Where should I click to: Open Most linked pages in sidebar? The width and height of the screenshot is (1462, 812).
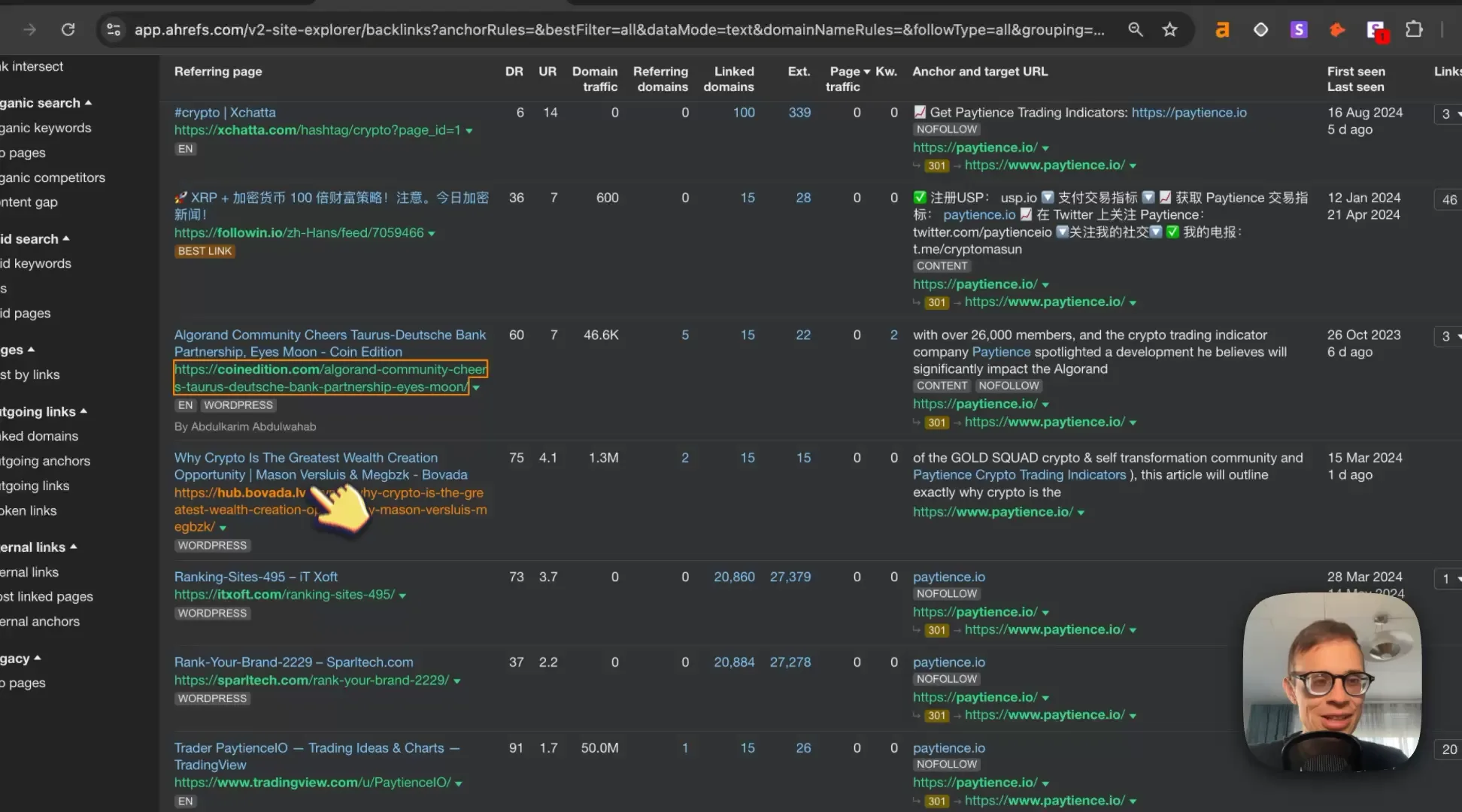[47, 596]
